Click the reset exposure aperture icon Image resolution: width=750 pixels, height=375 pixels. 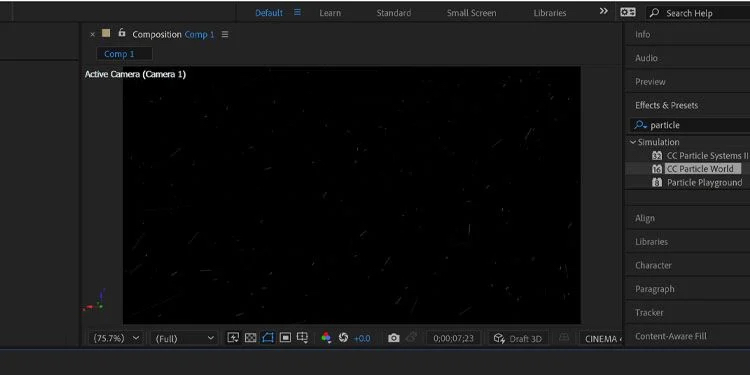coord(343,338)
